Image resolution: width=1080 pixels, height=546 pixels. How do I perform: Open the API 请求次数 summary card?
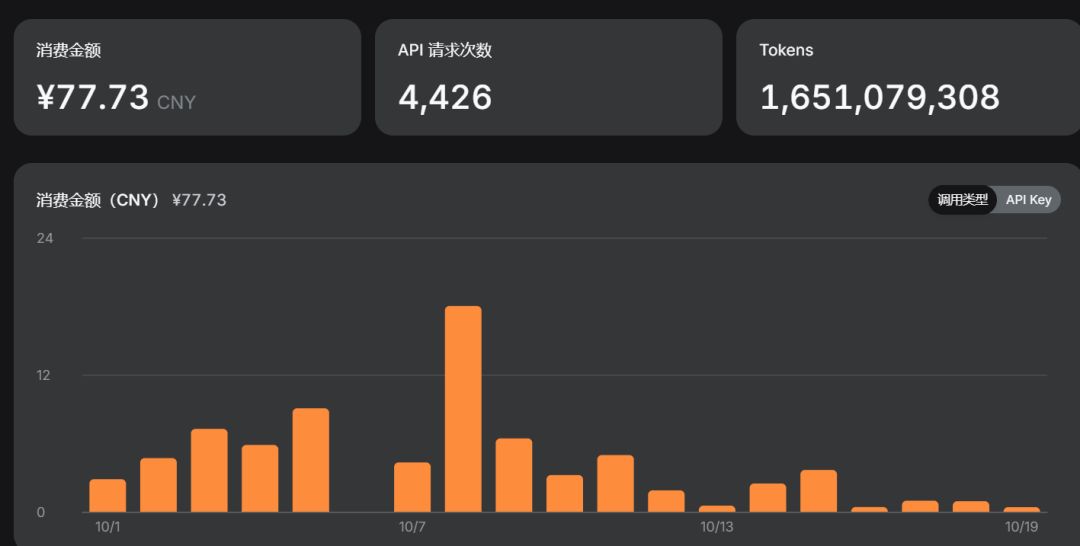tap(548, 77)
